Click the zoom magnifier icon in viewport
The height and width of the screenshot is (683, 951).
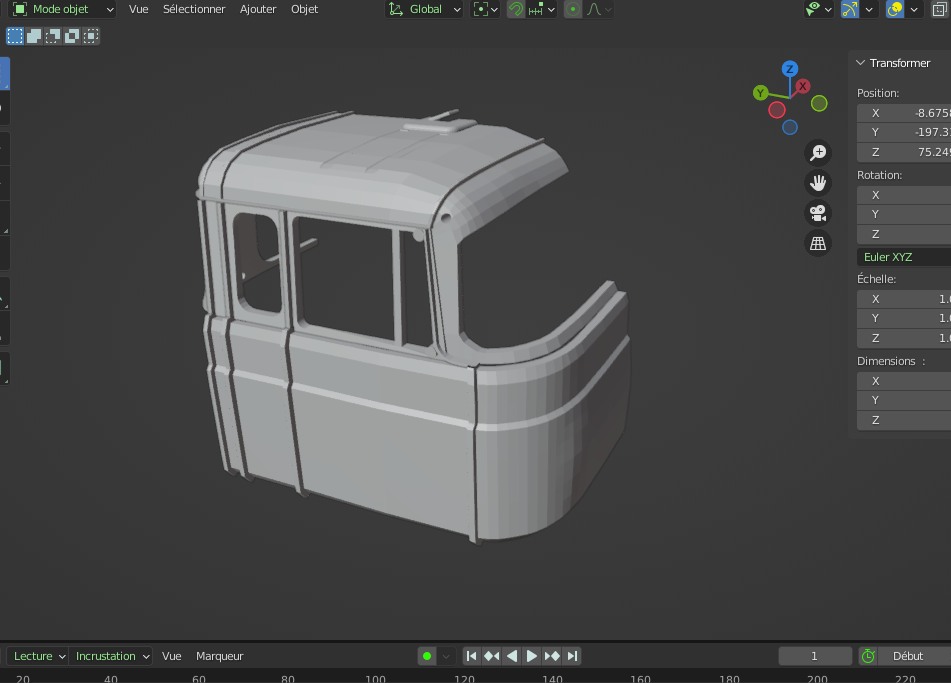point(818,152)
